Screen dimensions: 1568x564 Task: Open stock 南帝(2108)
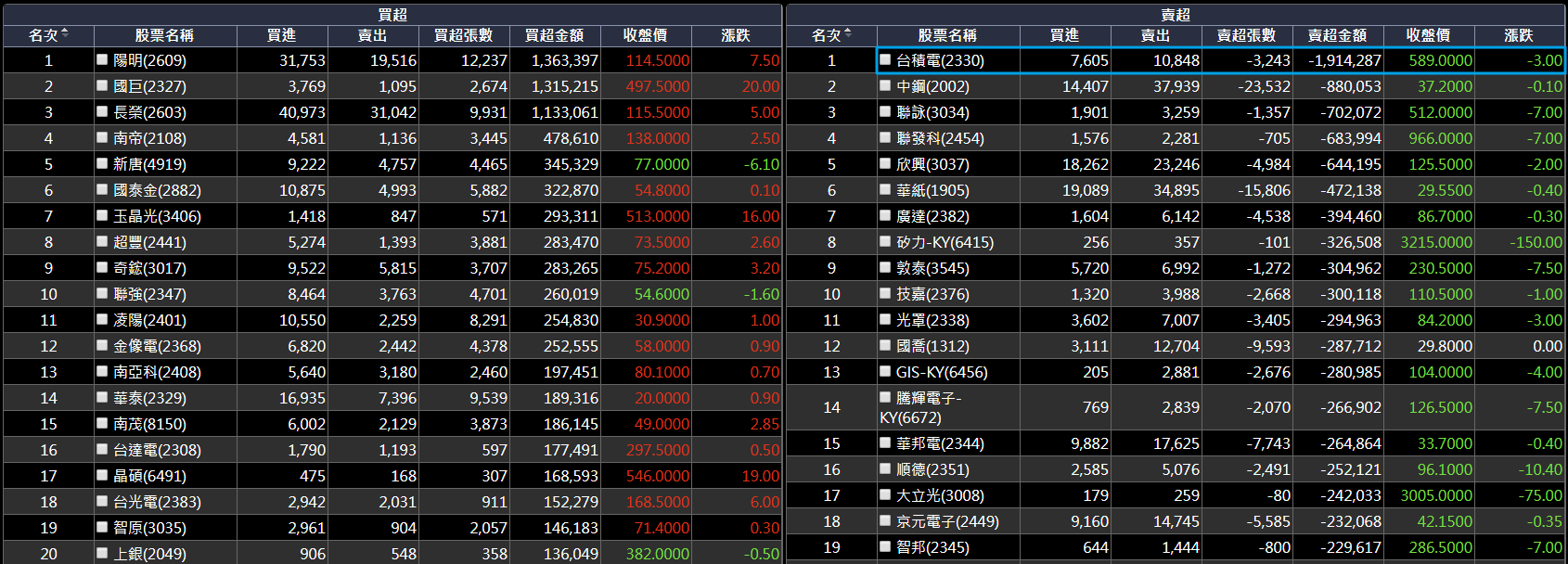tap(149, 138)
